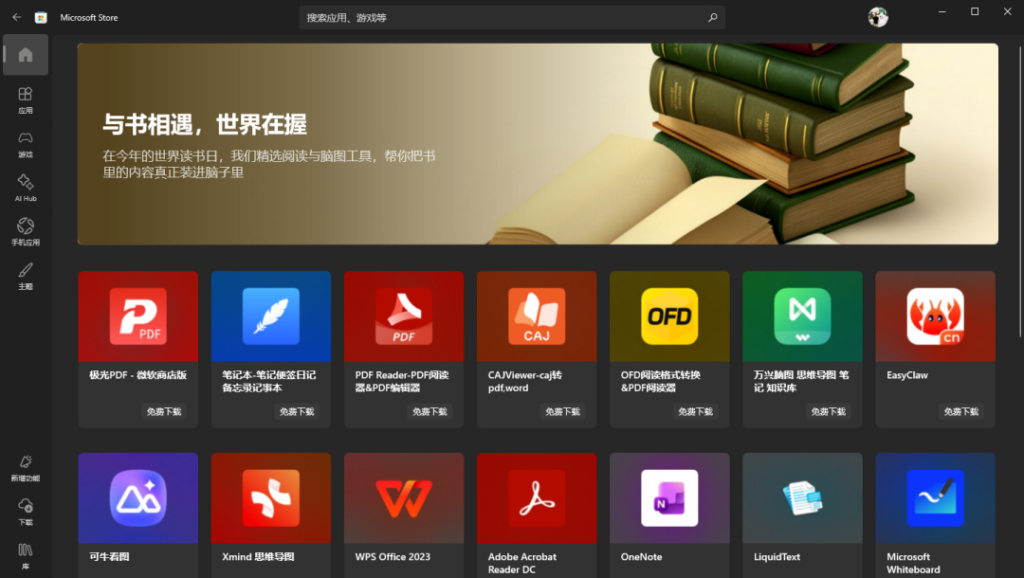Open the PDF Reader app icon
Screen dimensions: 1024x578
click(x=404, y=316)
